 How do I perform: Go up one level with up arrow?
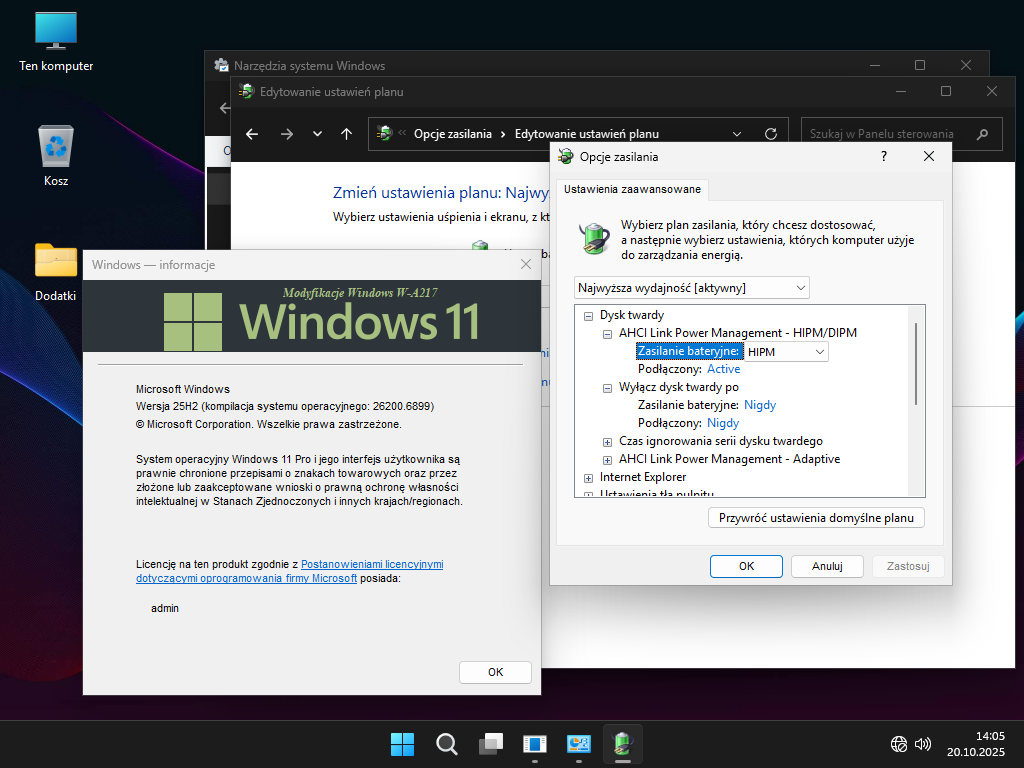[346, 134]
